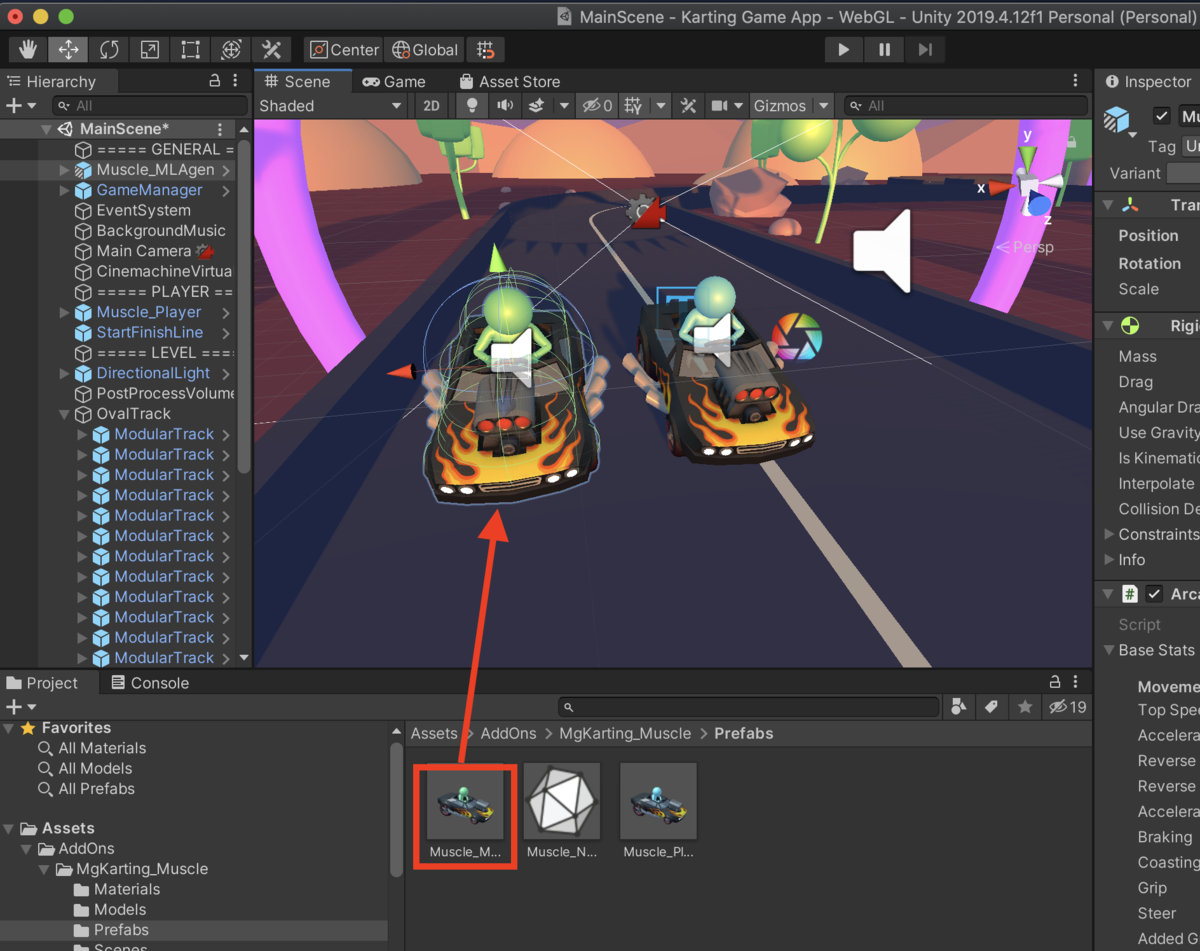Select All Prefabs favorite
The height and width of the screenshot is (951, 1200).
[96, 789]
